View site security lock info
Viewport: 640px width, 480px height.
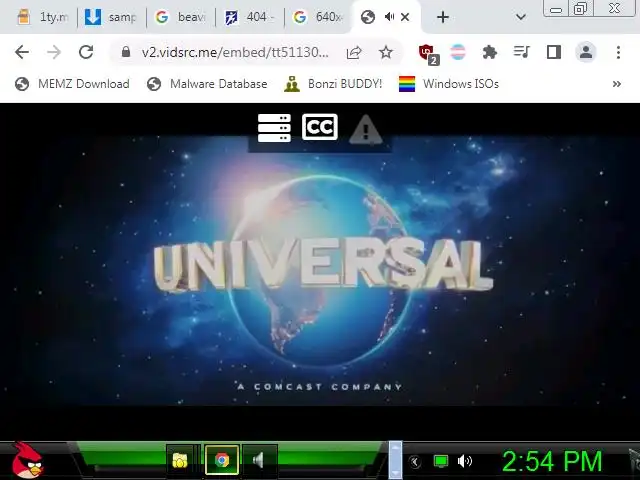126,52
